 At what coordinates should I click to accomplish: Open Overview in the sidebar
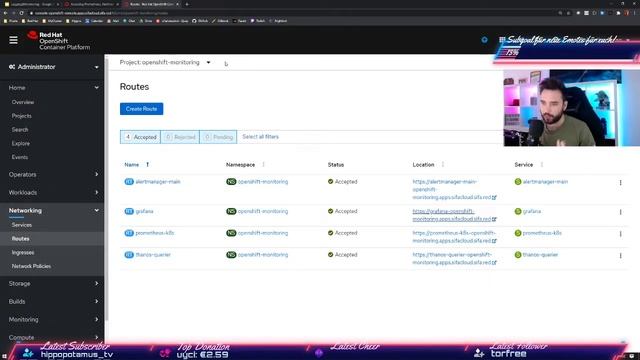23,102
